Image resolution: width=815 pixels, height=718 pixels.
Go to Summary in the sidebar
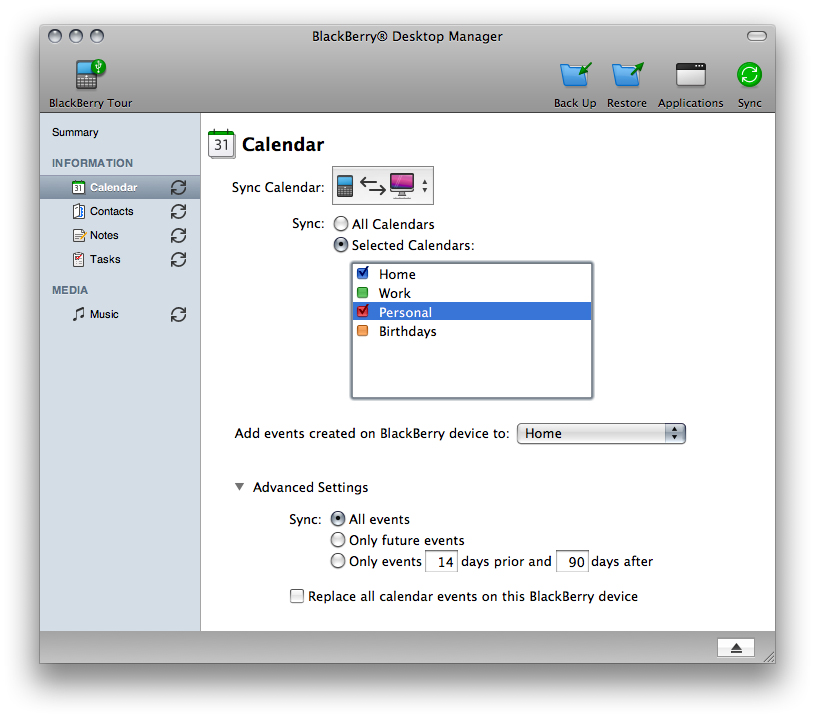(x=75, y=132)
